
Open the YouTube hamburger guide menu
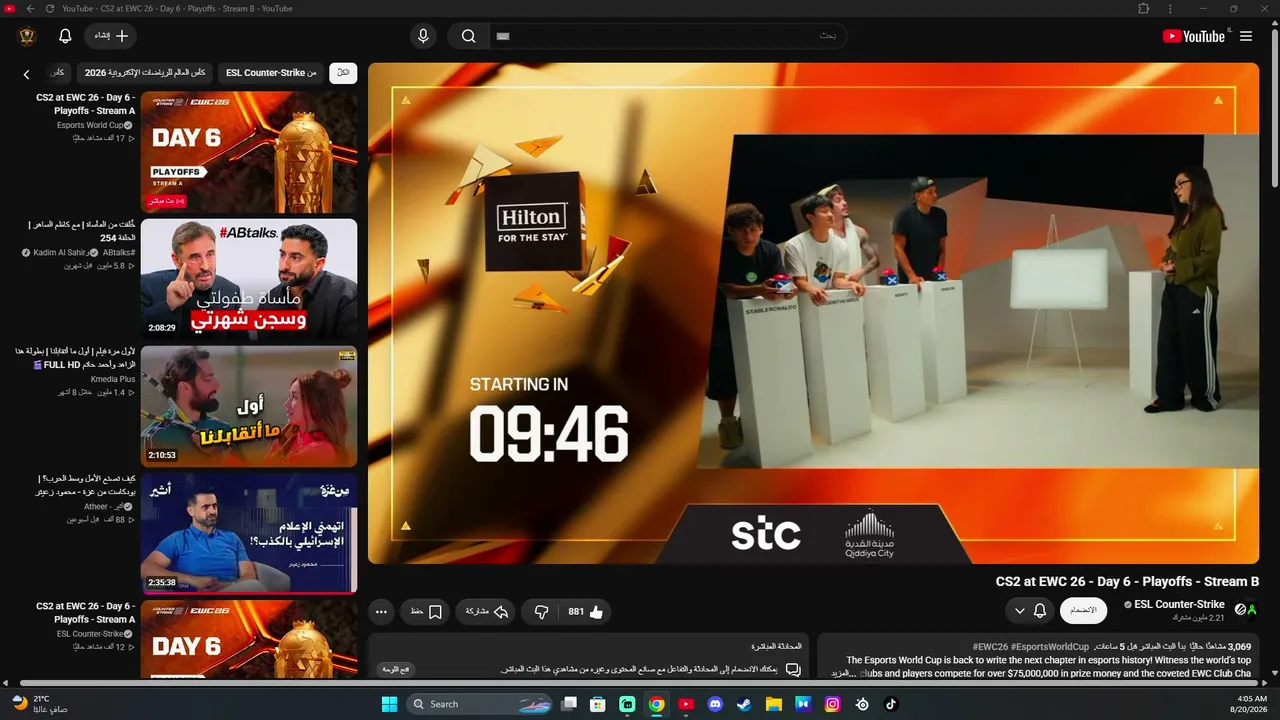pos(1245,36)
